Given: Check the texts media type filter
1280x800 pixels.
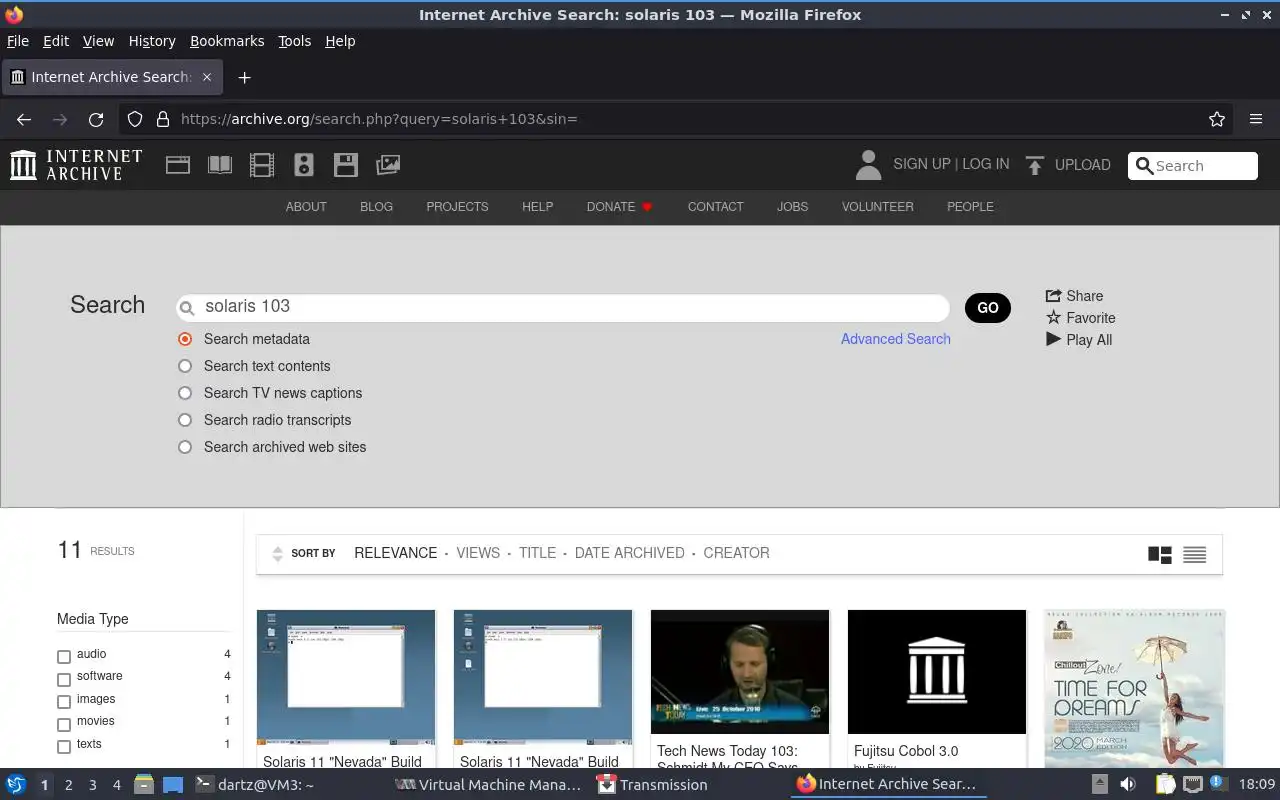Looking at the screenshot, I should coord(64,747).
